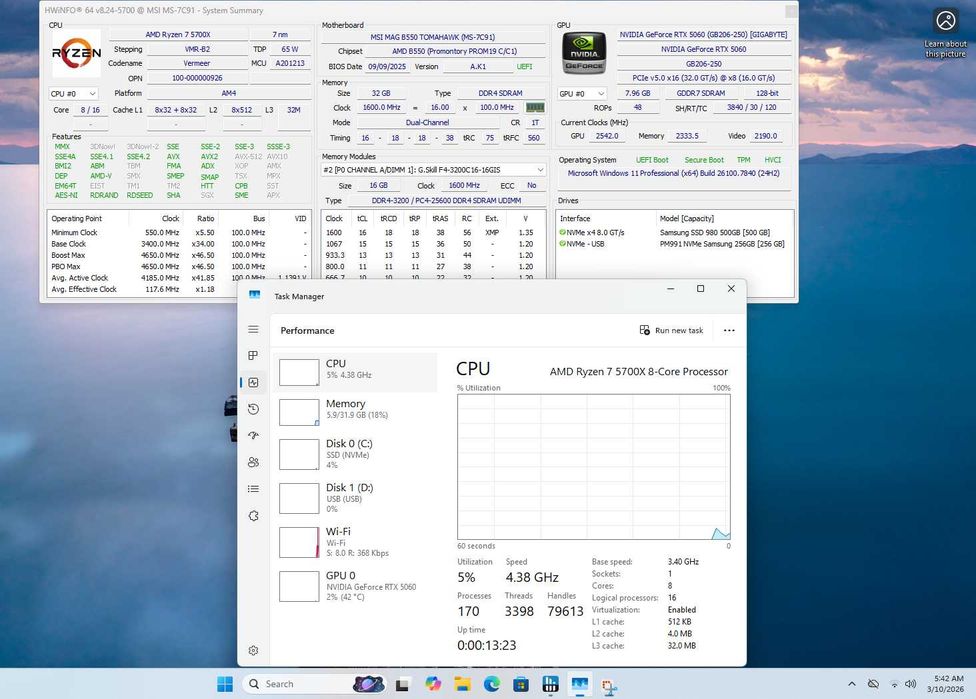Click Run new task button

click(671, 331)
